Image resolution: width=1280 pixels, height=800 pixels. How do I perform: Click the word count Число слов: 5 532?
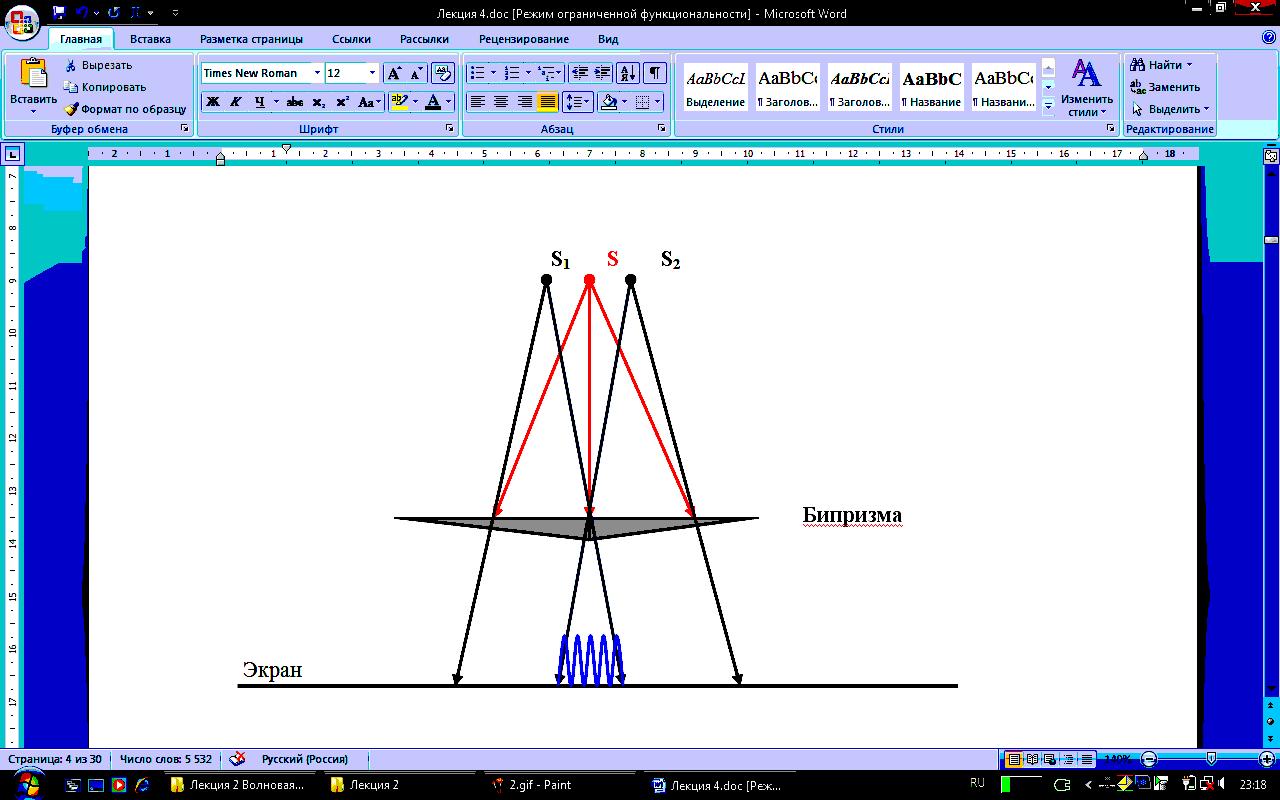(x=166, y=759)
